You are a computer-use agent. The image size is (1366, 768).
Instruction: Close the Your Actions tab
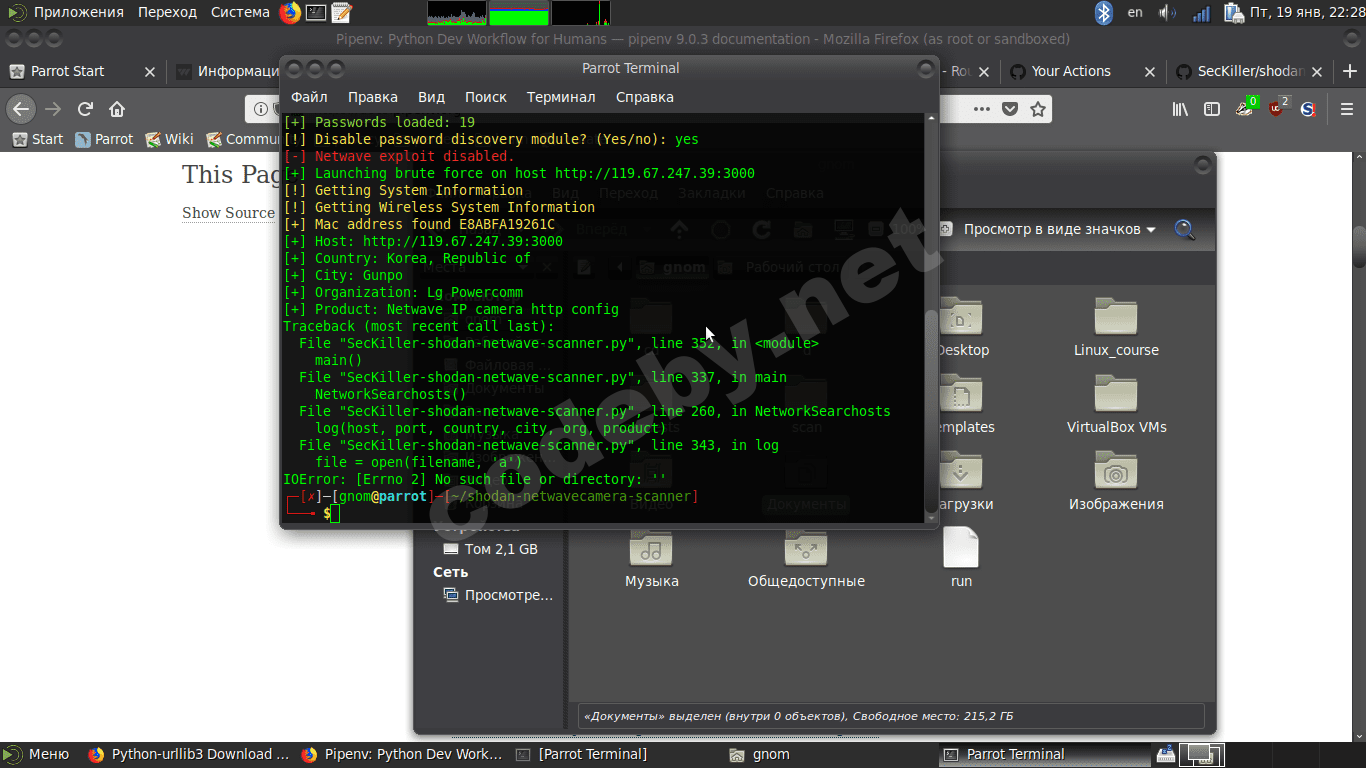(x=1150, y=71)
